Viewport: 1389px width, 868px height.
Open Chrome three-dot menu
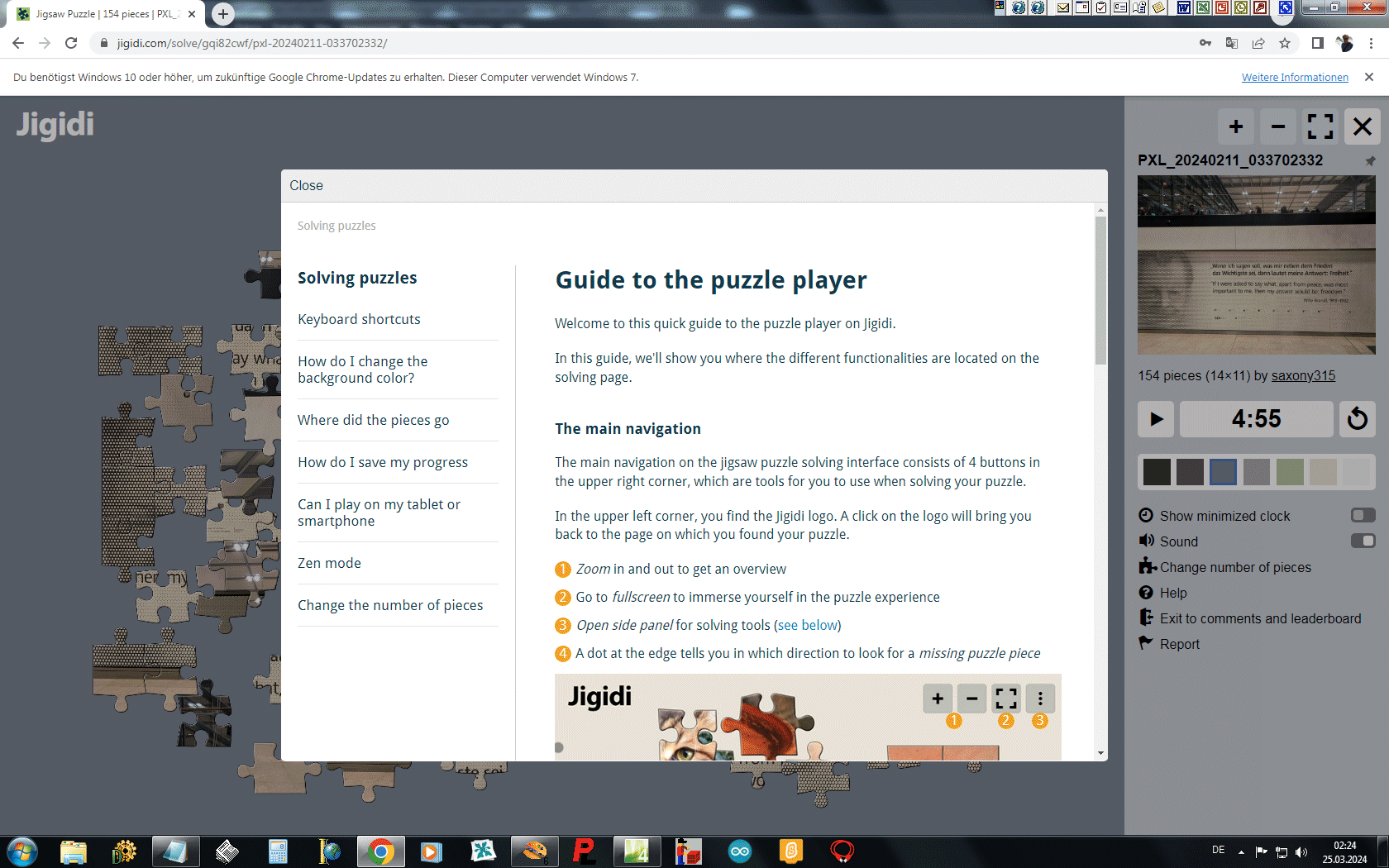tap(1371, 43)
